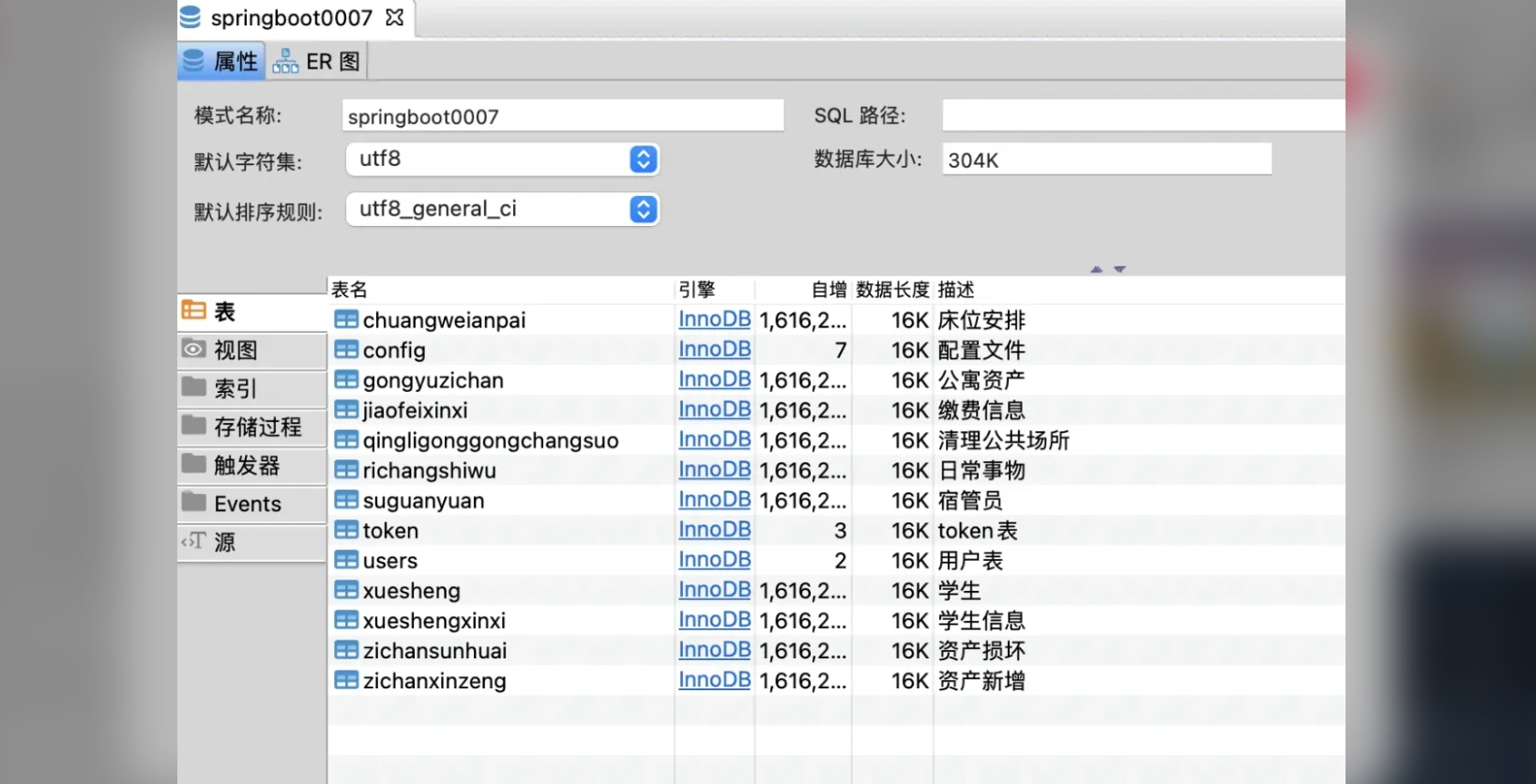
Task: Click the xueshengxinxi table icon
Action: (346, 620)
